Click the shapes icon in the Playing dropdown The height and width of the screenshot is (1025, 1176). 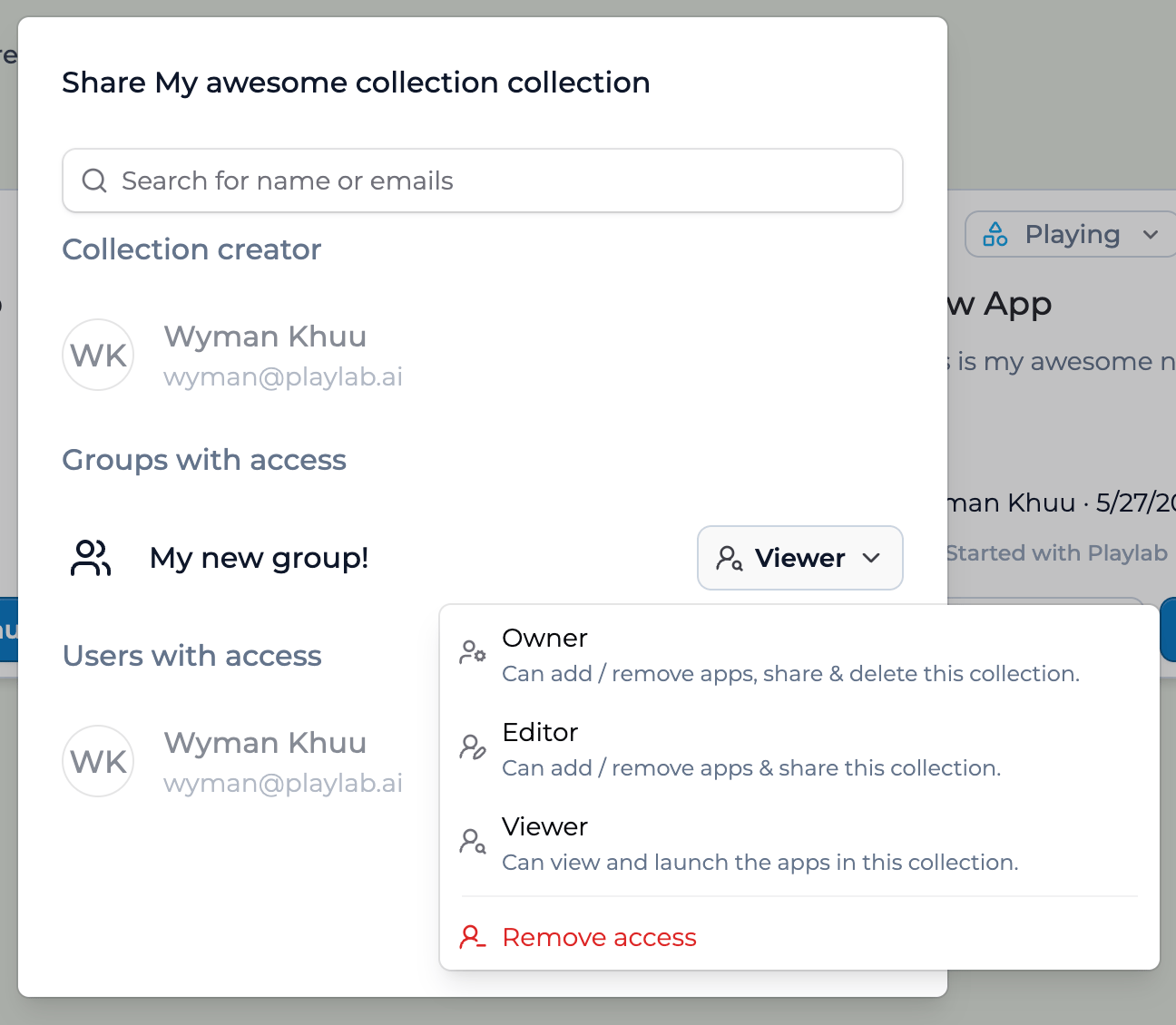pos(995,234)
